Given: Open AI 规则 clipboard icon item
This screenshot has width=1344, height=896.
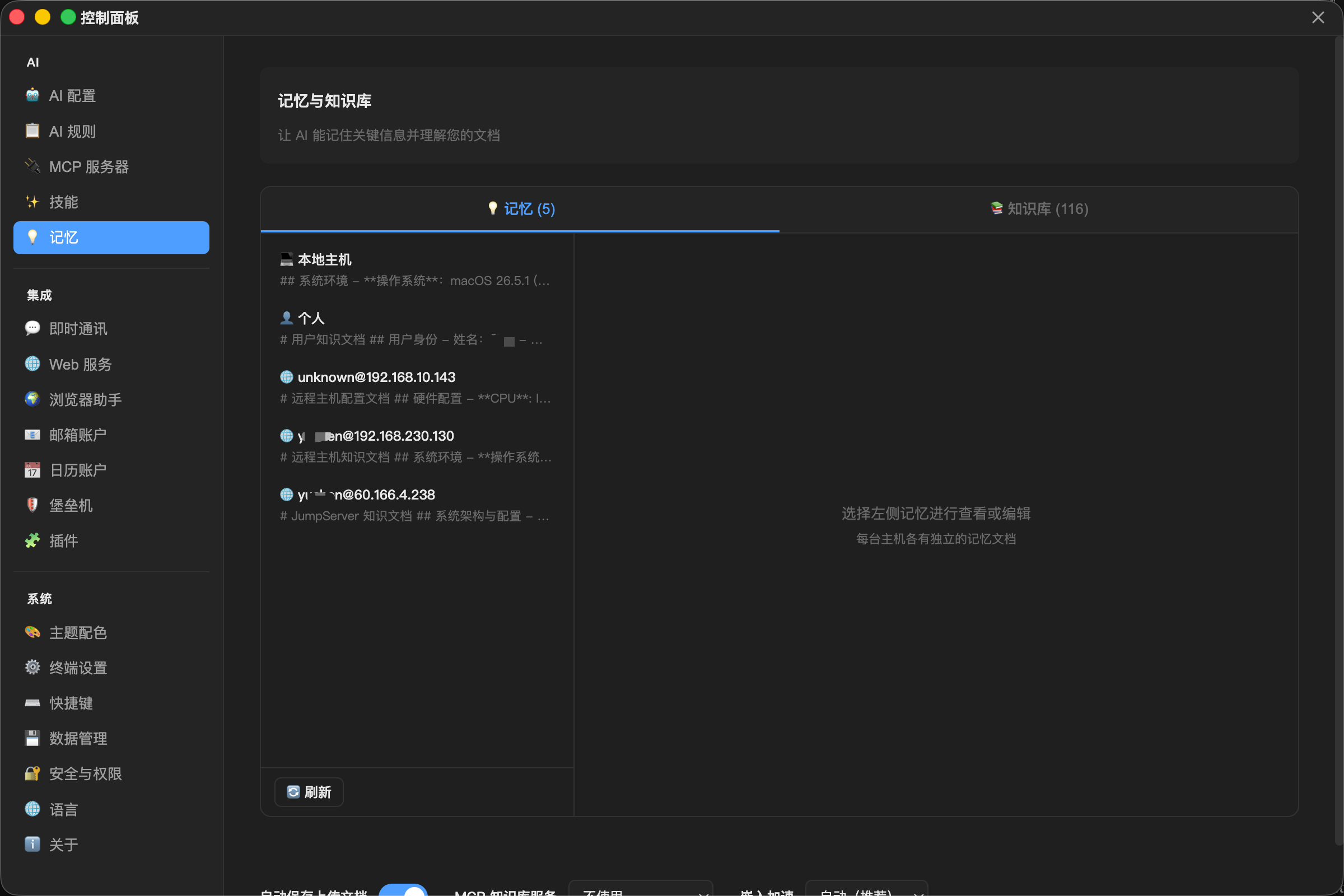Looking at the screenshot, I should [111, 131].
